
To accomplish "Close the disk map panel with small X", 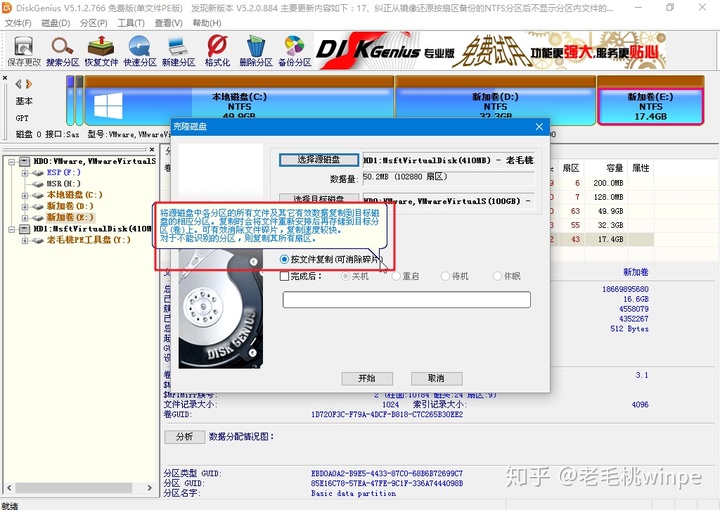I will pyautogui.click(x=5, y=78).
